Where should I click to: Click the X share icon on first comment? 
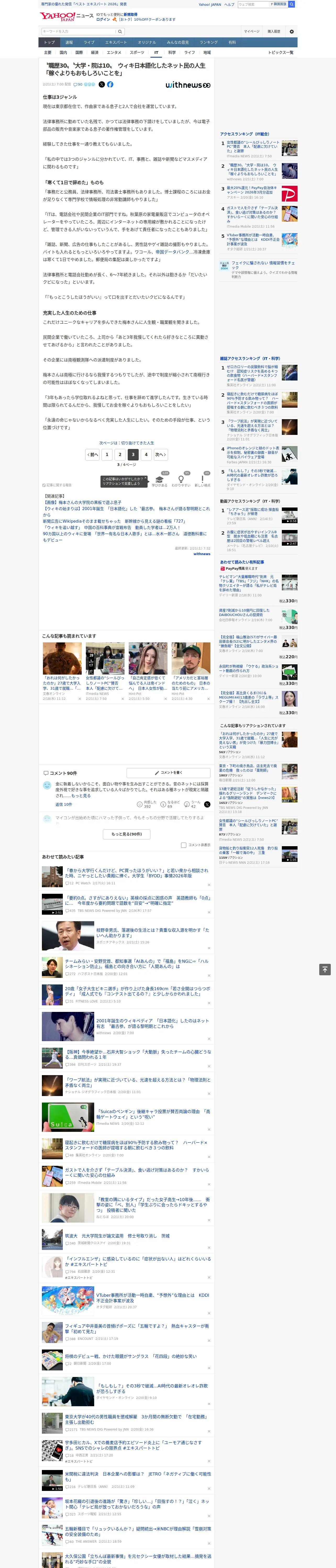(x=207, y=804)
